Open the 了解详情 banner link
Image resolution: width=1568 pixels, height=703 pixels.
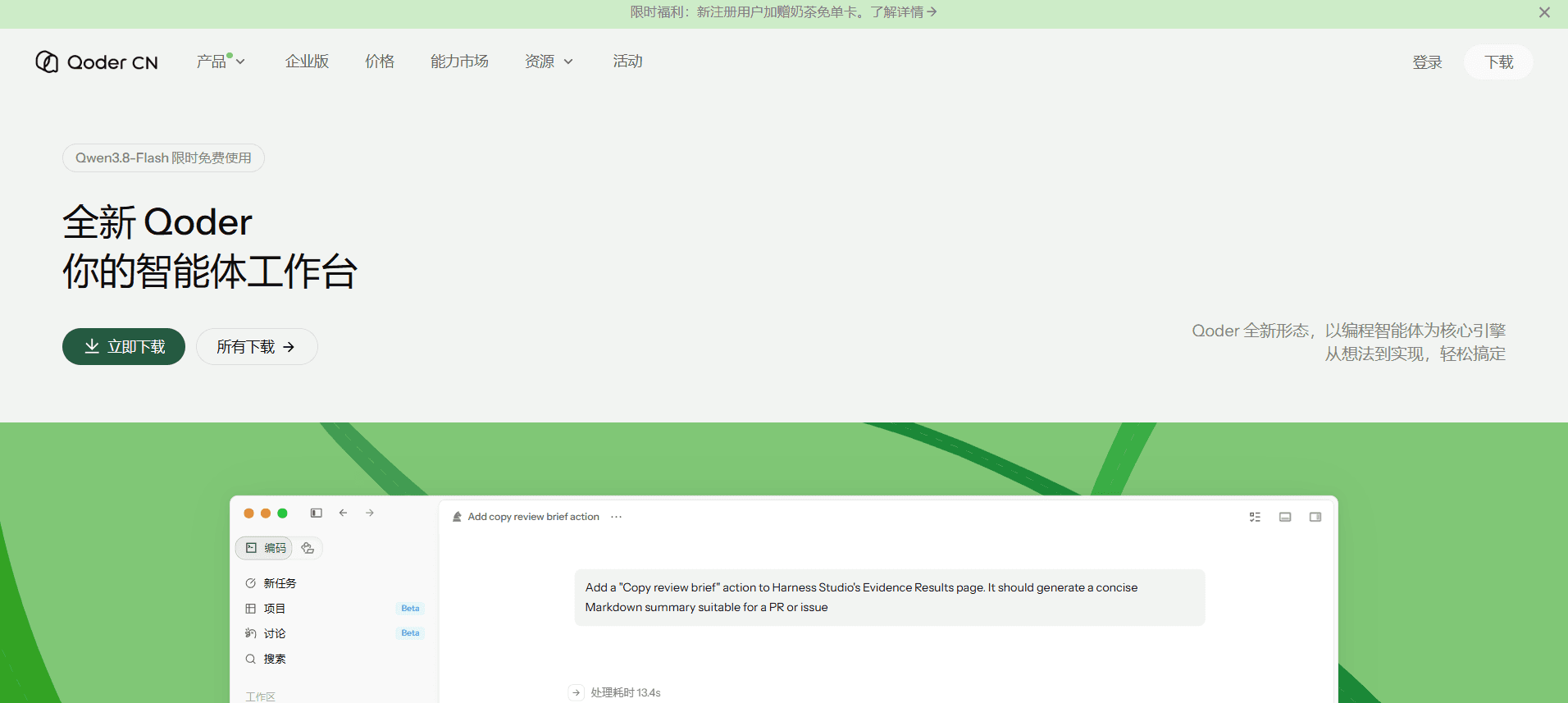point(904,12)
